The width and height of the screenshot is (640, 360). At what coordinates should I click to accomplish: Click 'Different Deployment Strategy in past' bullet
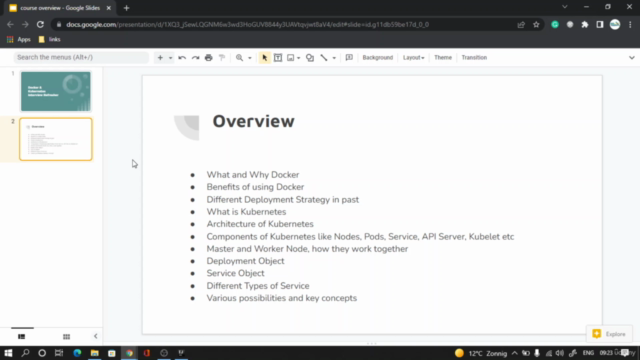[x=282, y=200]
